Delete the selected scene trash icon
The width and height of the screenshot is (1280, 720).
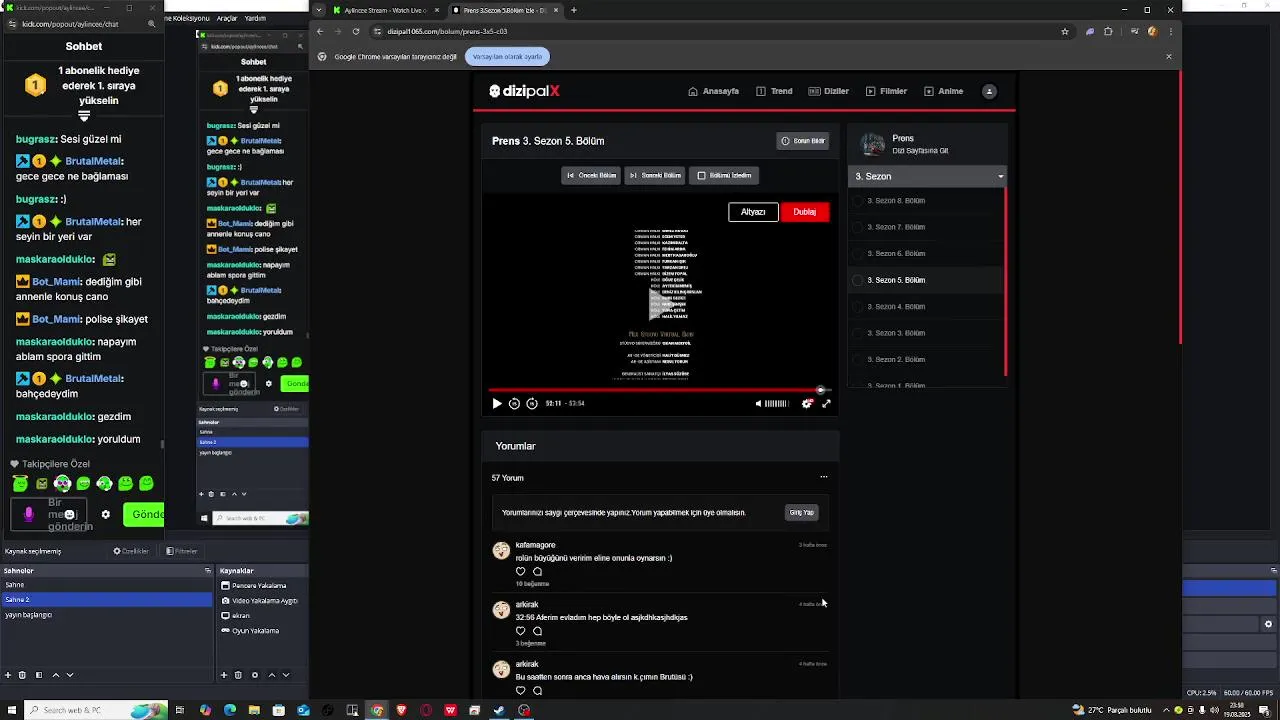(23, 675)
